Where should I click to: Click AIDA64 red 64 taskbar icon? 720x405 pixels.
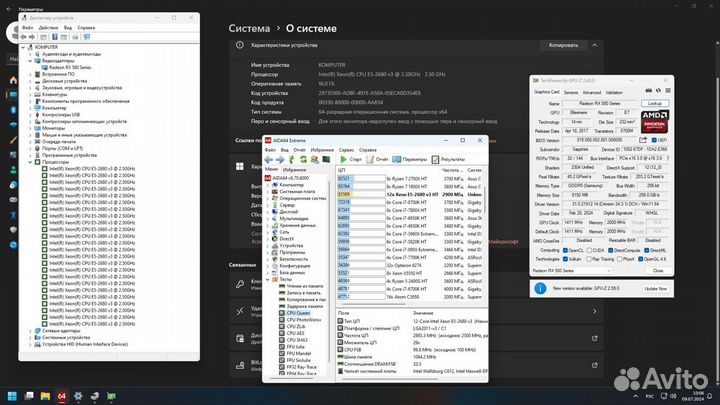click(62, 396)
